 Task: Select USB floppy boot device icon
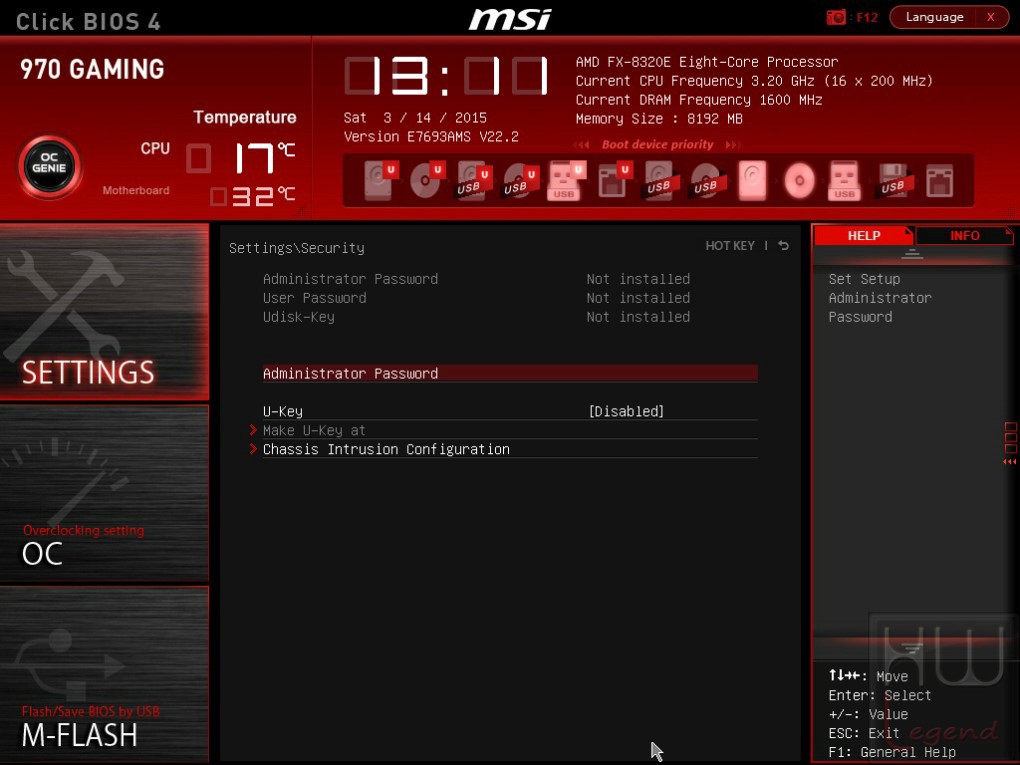coord(894,180)
